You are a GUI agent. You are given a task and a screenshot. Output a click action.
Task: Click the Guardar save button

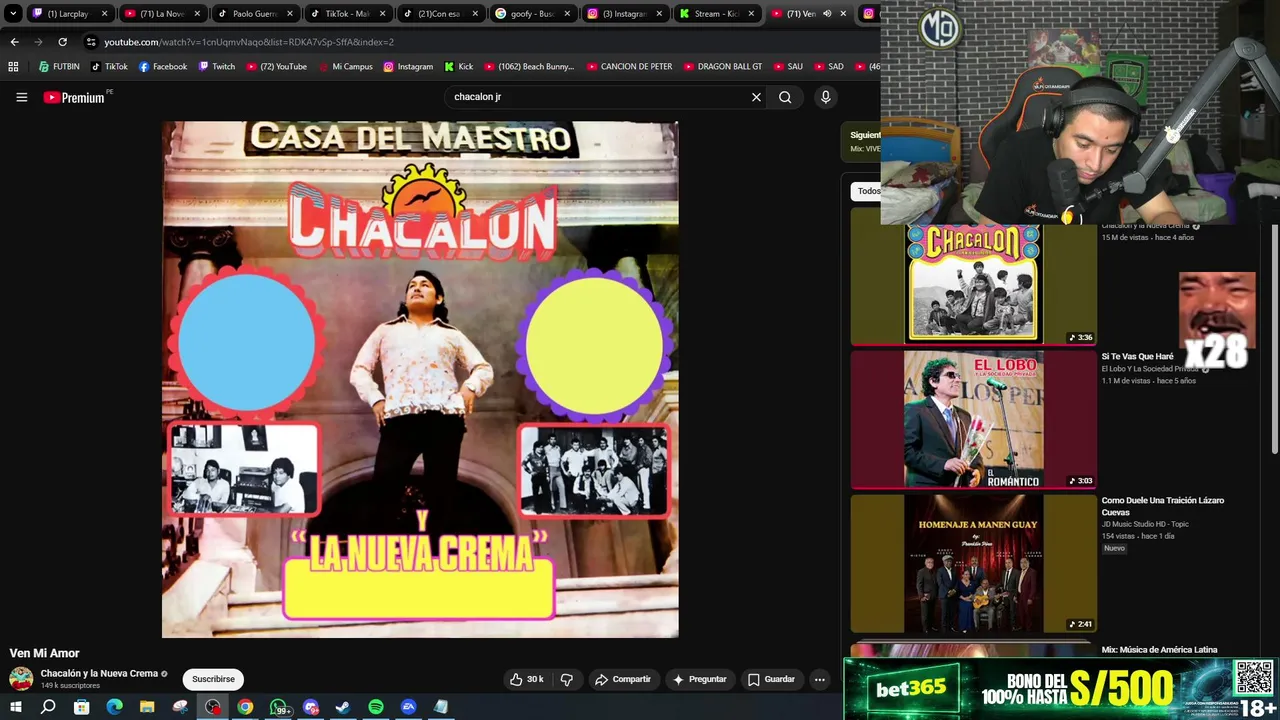771,679
